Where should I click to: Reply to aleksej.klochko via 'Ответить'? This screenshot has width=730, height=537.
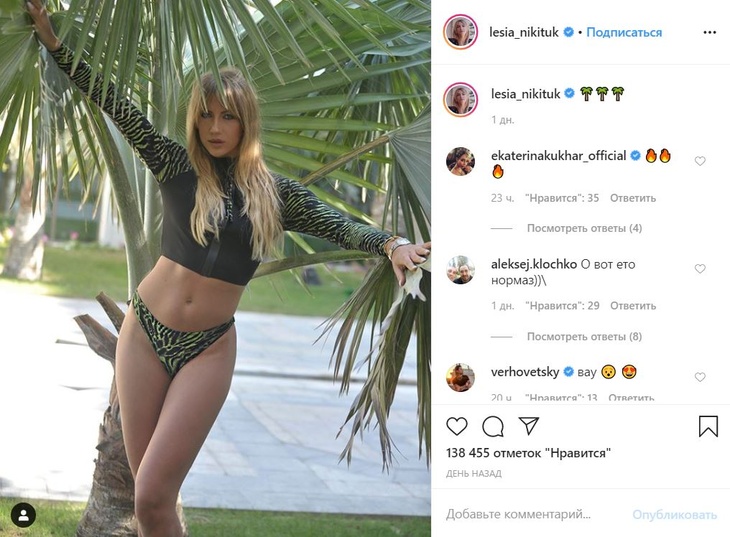point(633,306)
